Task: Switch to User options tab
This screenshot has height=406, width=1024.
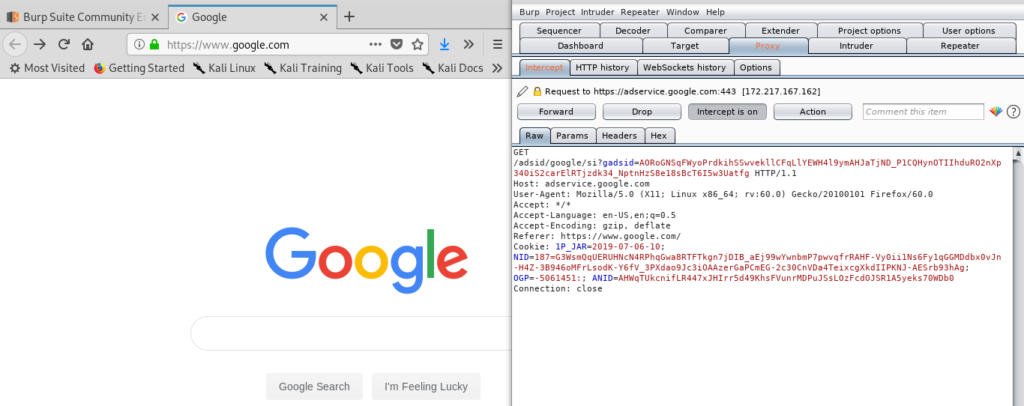Action: (968, 31)
